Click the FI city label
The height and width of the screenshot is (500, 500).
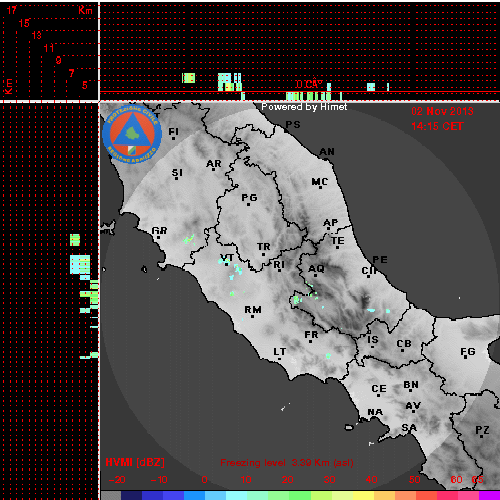point(173,132)
